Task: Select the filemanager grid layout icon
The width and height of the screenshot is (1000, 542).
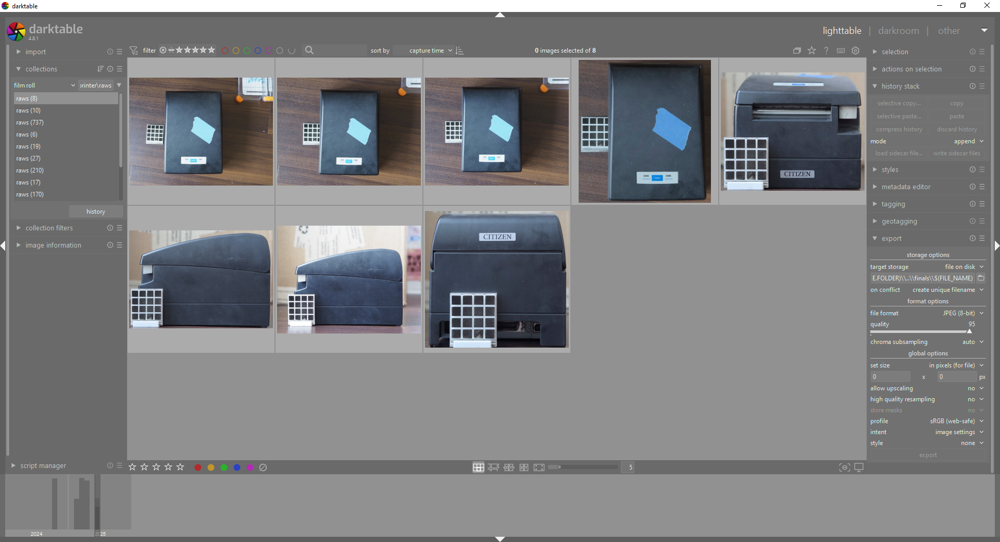Action: [478, 467]
